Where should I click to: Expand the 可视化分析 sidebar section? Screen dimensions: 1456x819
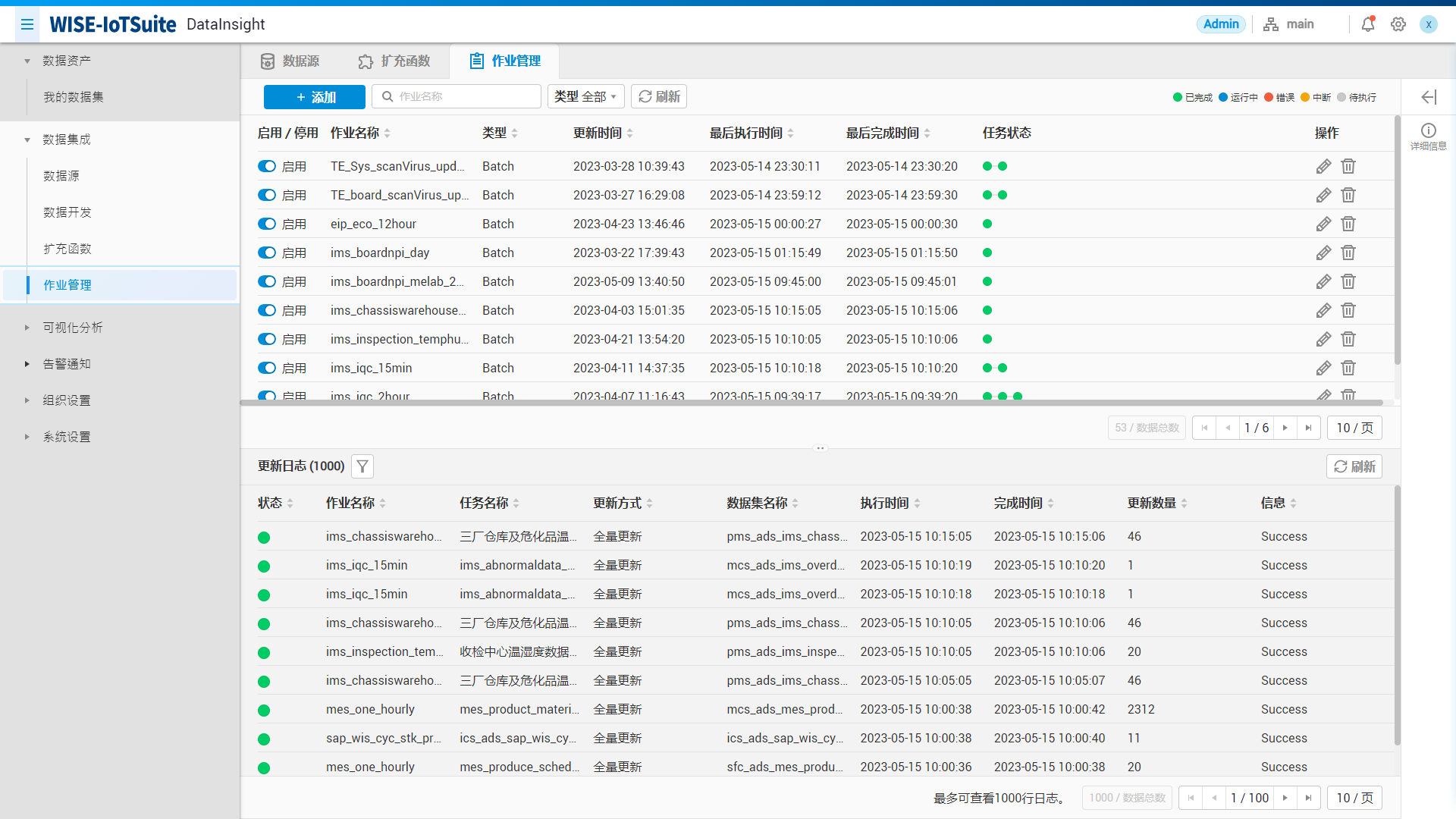click(x=72, y=328)
